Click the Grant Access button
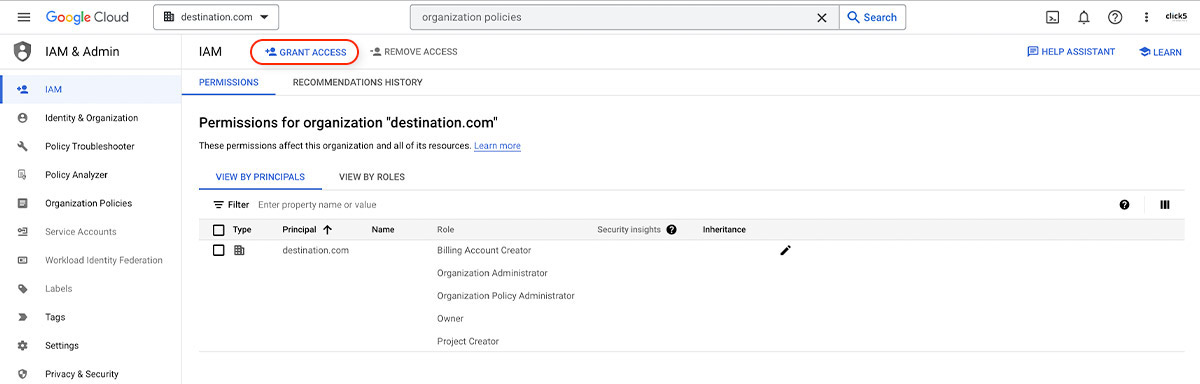This screenshot has width=1200, height=384. point(305,51)
